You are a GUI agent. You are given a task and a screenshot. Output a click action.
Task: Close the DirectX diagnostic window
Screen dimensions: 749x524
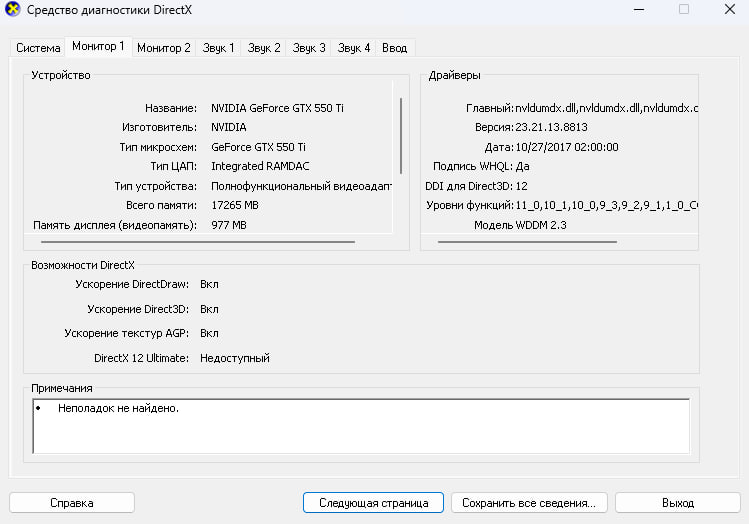pos(729,10)
